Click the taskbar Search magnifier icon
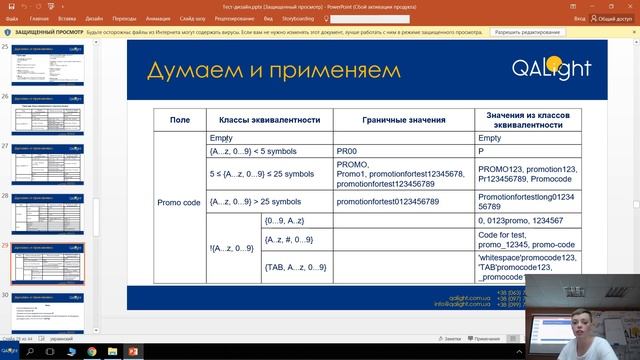640x360 pixels. 30,351
